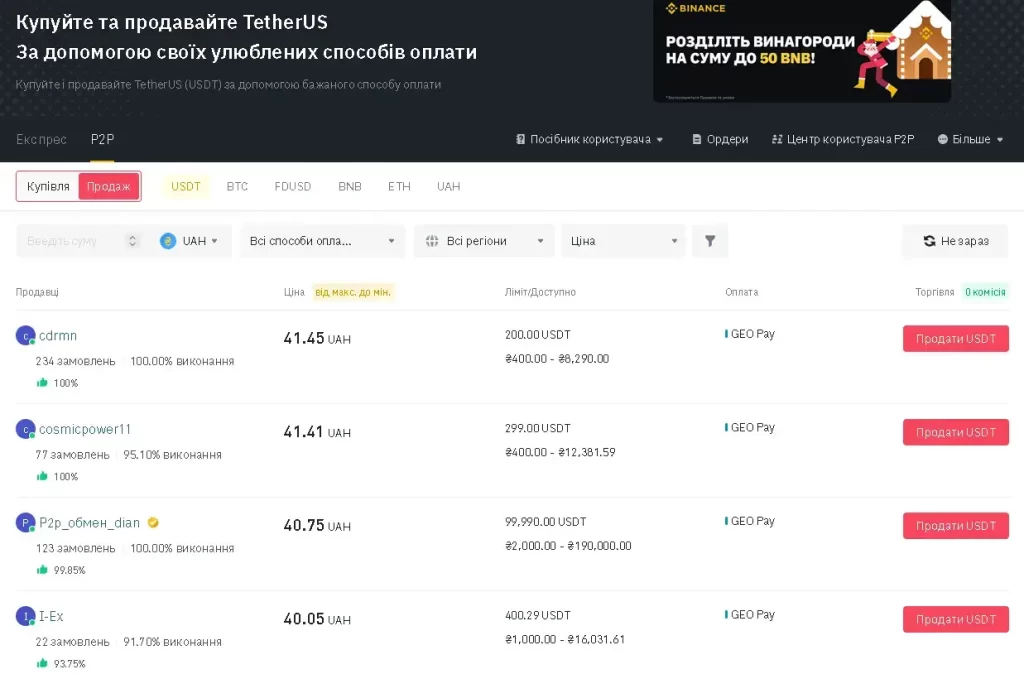
Task: Click cdrmn seller avatar
Action: coord(25,336)
